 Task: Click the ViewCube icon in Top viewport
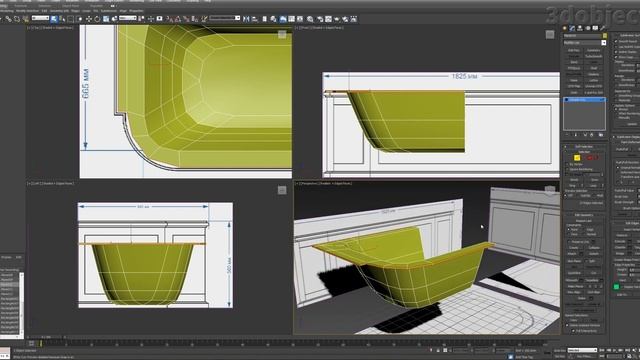pyautogui.click(x=282, y=34)
